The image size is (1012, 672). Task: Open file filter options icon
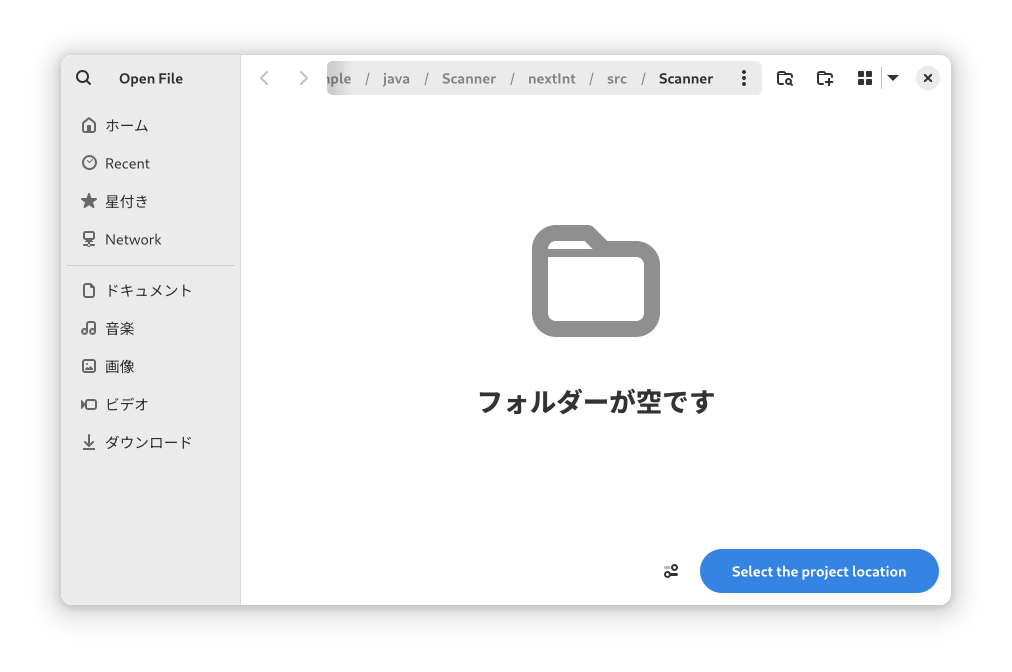(x=671, y=571)
